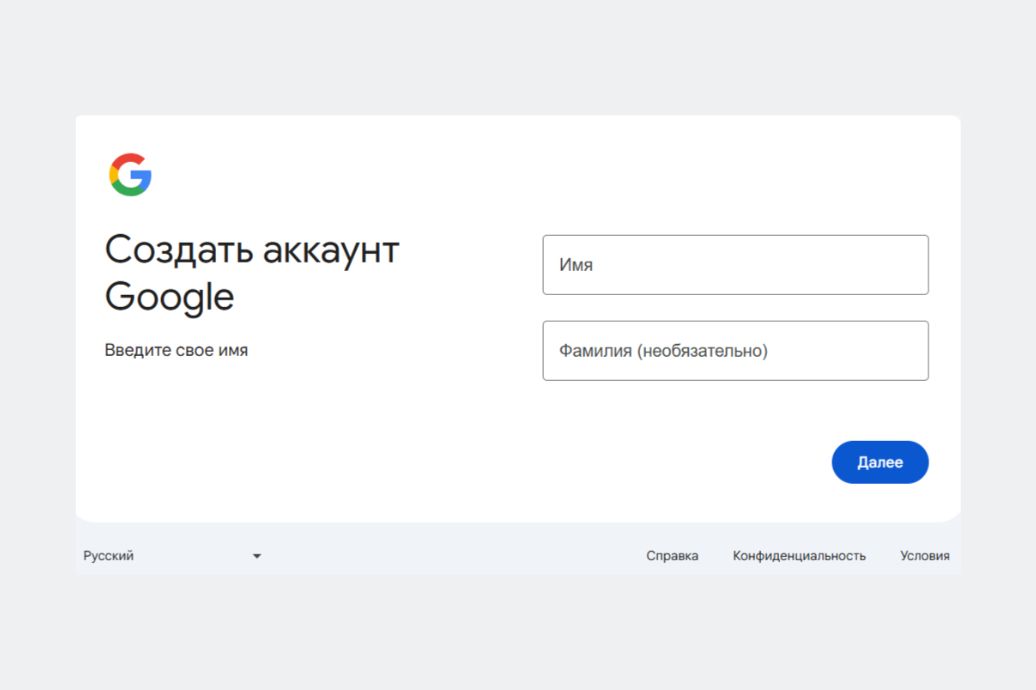The image size is (1036, 690).
Task: Click the word Русский in the footer
Action: coord(108,556)
